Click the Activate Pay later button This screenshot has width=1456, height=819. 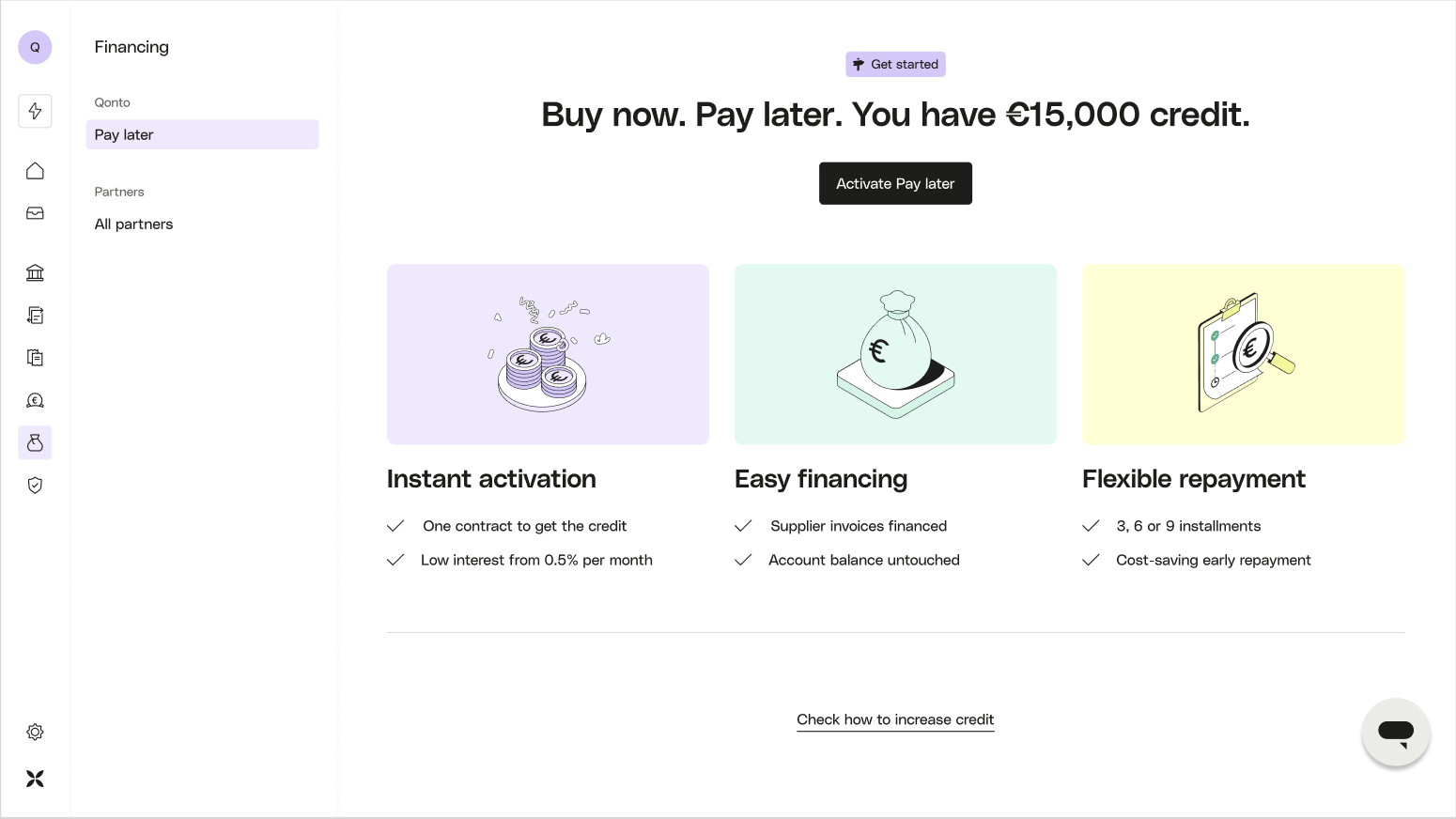click(895, 183)
